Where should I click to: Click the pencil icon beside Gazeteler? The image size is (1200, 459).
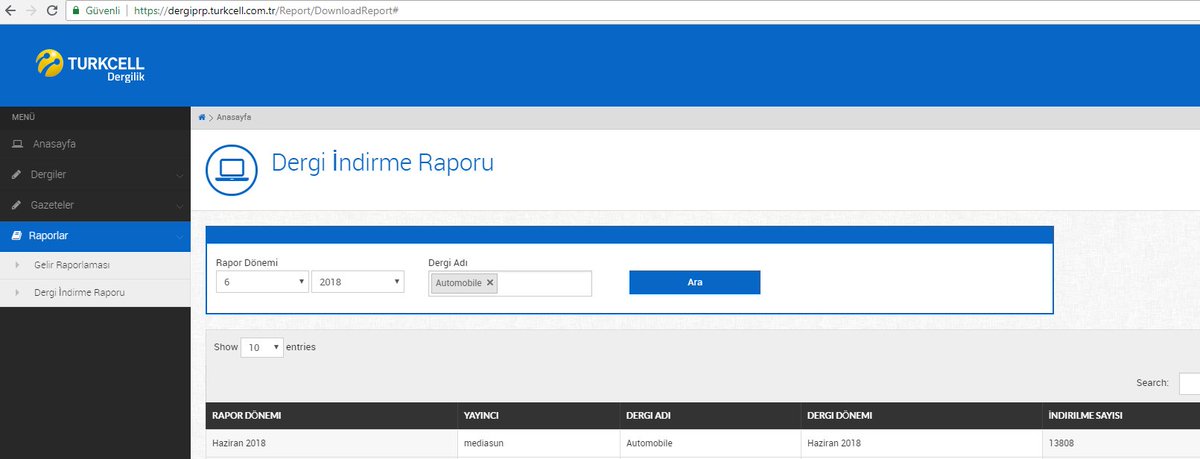click(x=16, y=205)
